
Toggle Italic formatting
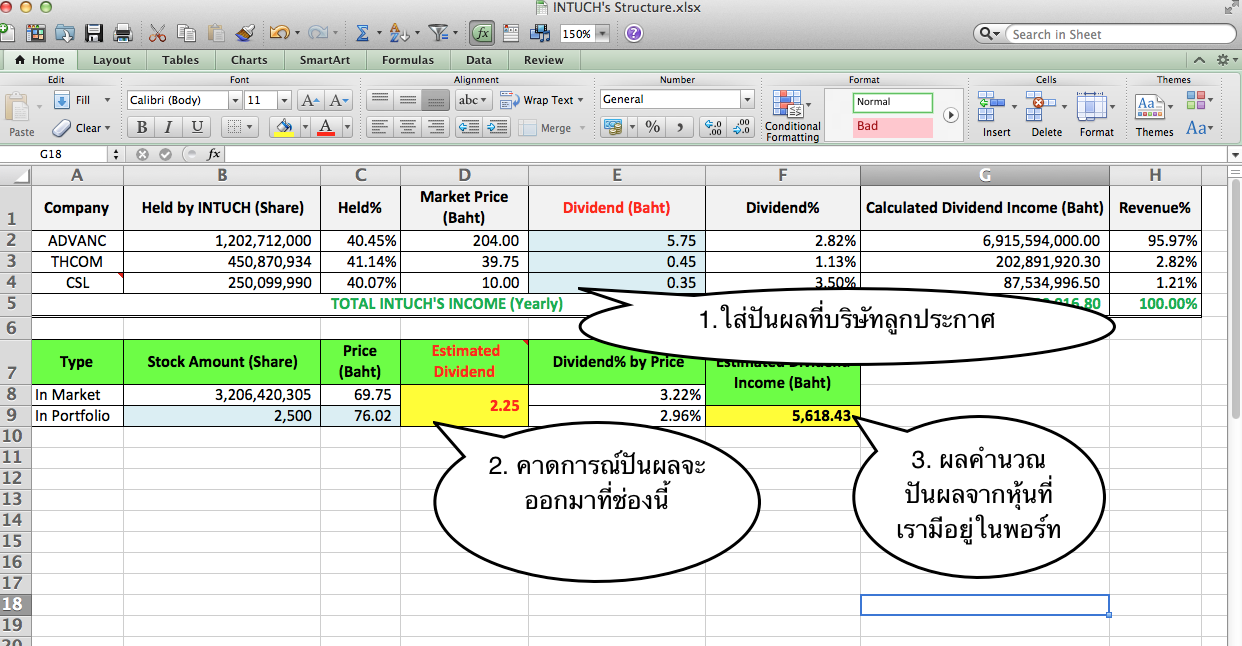point(168,127)
